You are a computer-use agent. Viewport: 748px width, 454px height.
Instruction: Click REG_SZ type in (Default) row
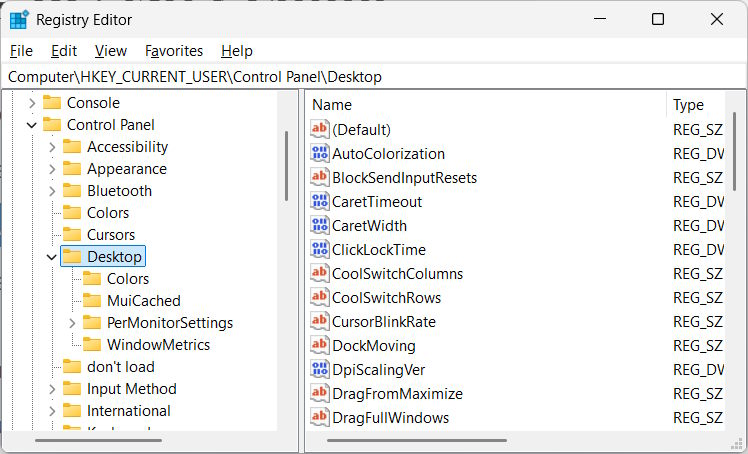(698, 130)
